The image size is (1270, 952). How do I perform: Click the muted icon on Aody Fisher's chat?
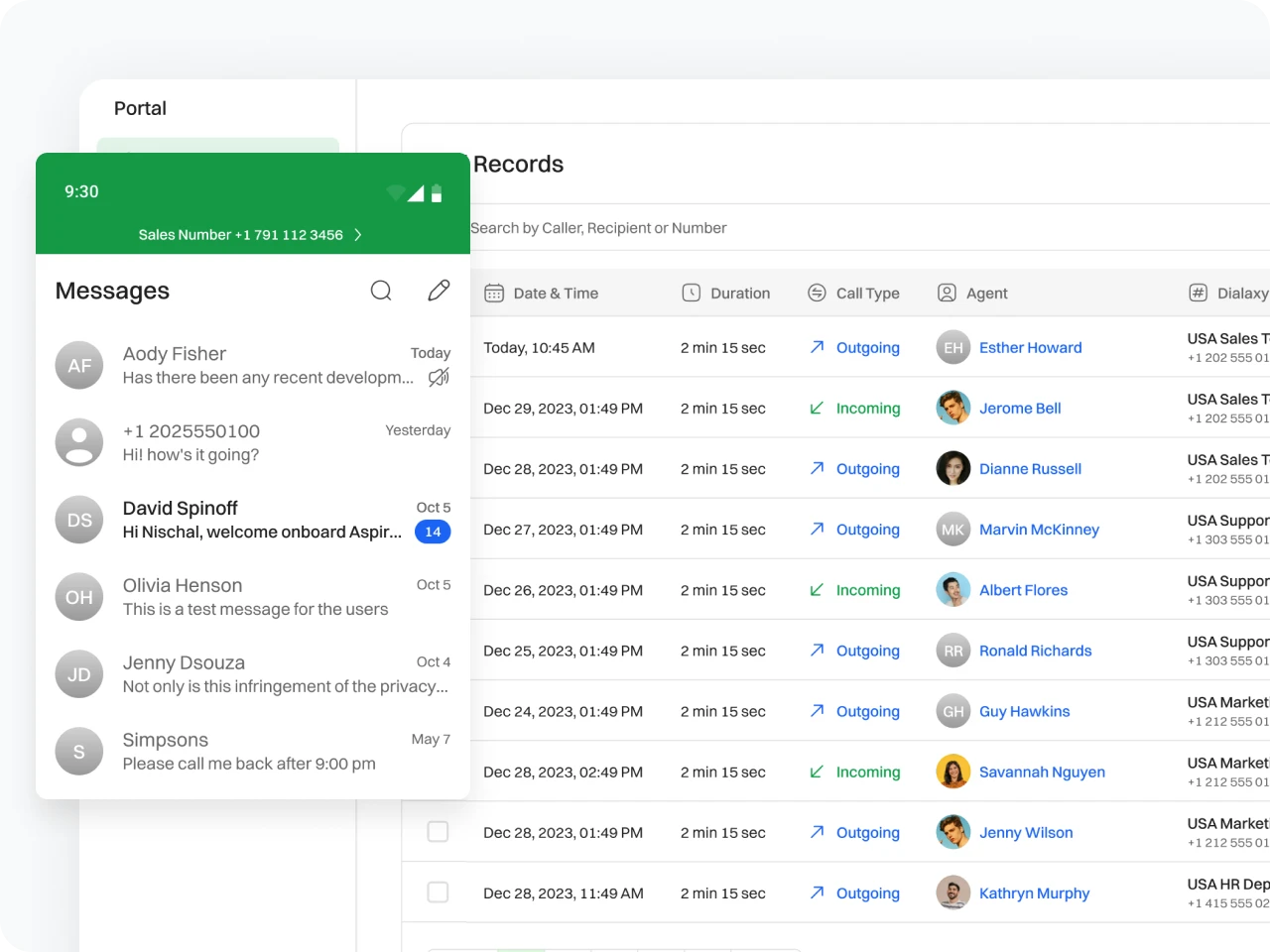[439, 377]
